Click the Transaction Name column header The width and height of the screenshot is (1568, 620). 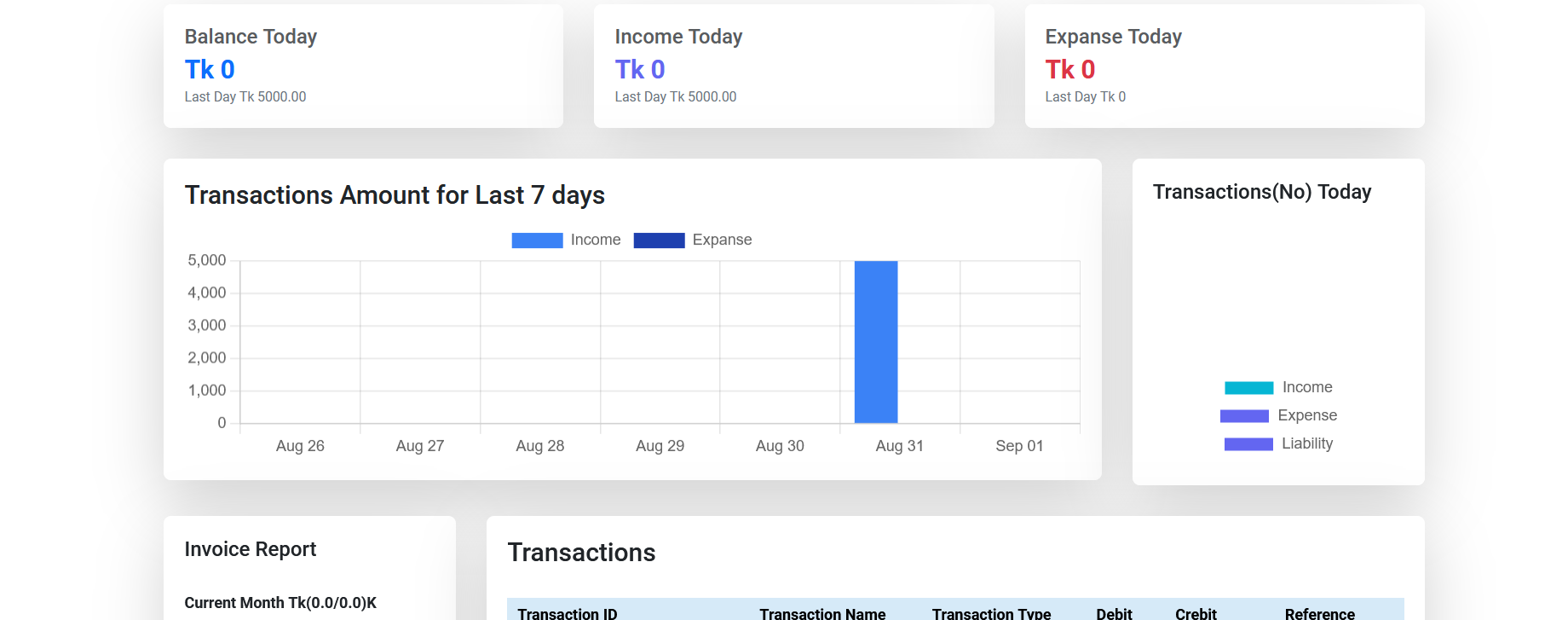coord(822,613)
